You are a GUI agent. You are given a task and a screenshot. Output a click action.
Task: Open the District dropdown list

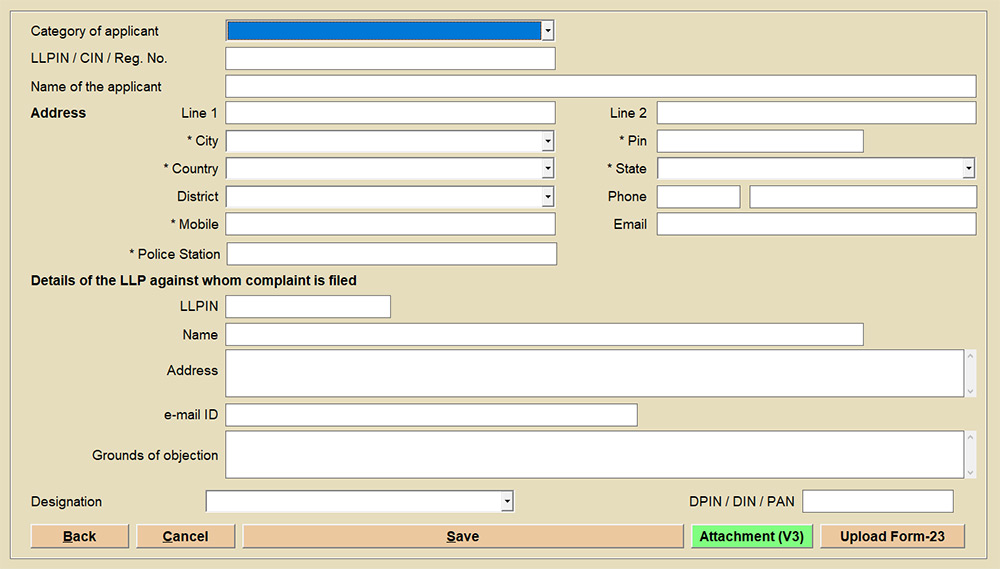(547, 197)
